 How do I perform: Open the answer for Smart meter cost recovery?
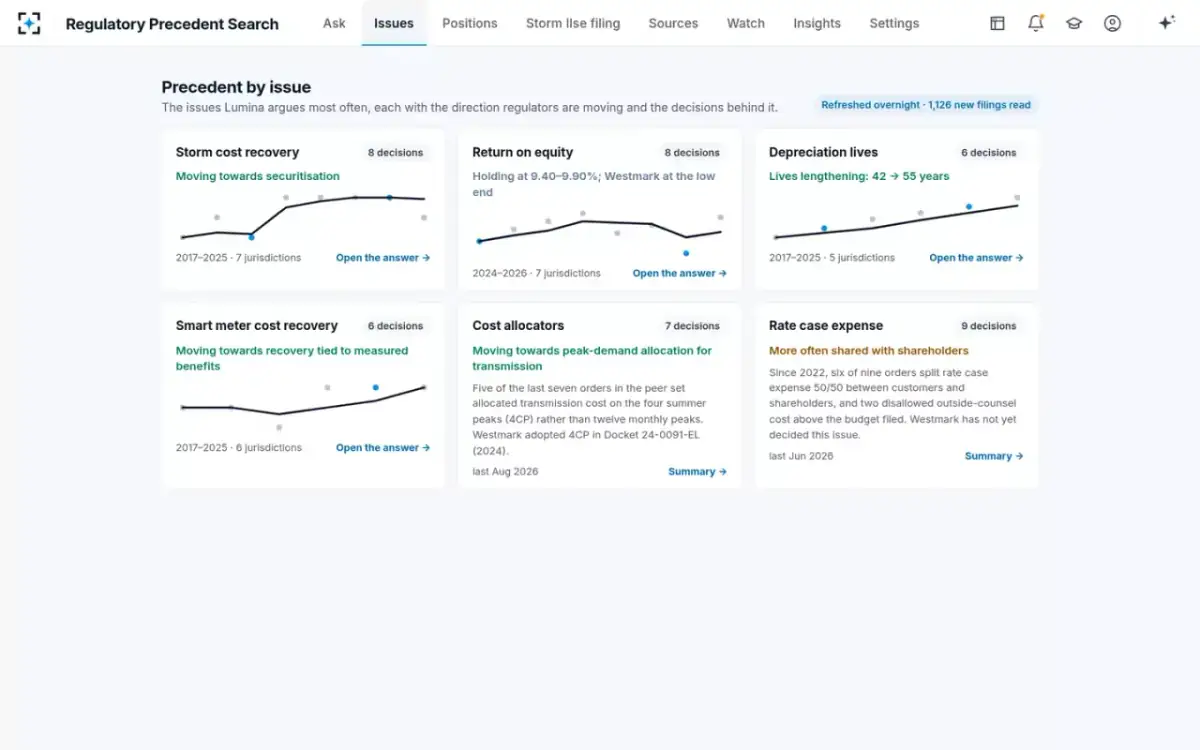[x=383, y=448]
